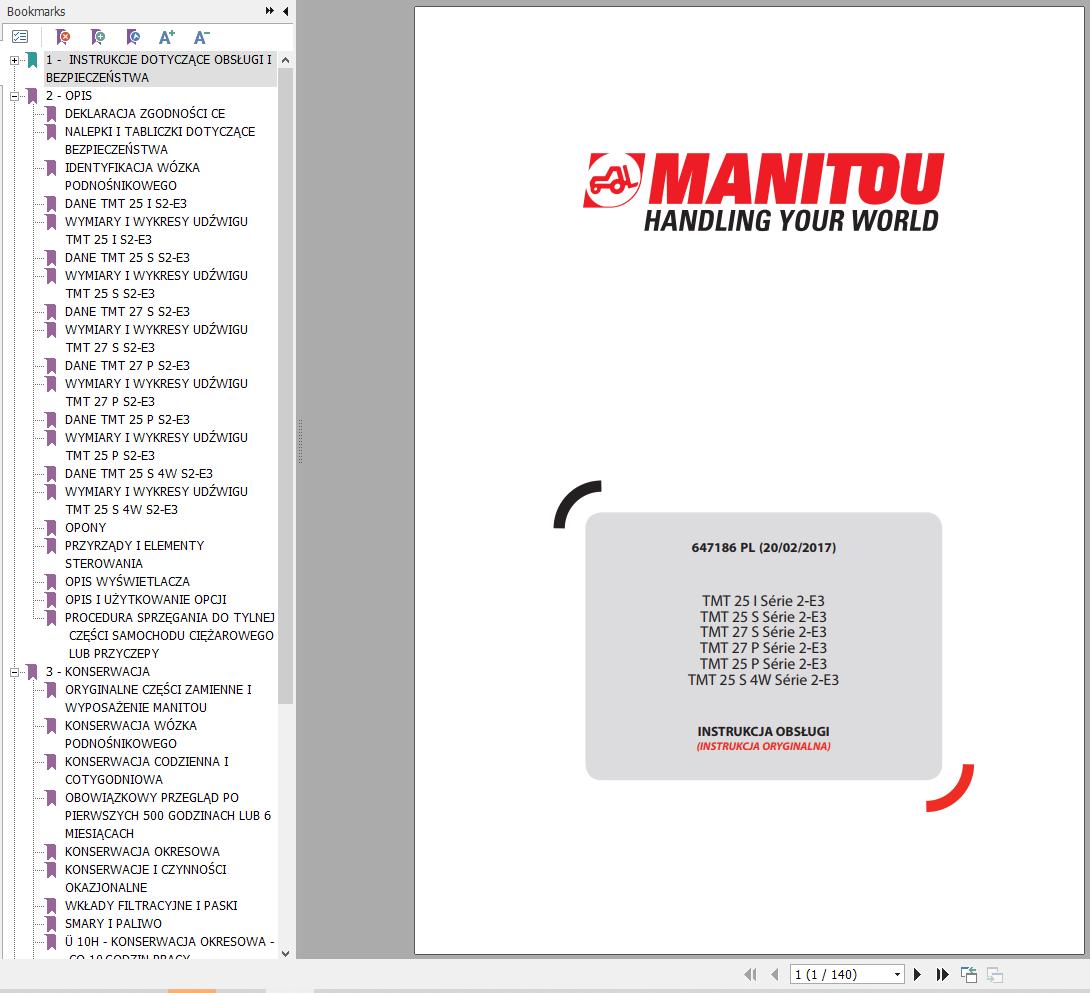
Task: Open WYMIARY I WYKRESY UDŹWIGU TMT 25 P bookmark
Action: point(156,446)
